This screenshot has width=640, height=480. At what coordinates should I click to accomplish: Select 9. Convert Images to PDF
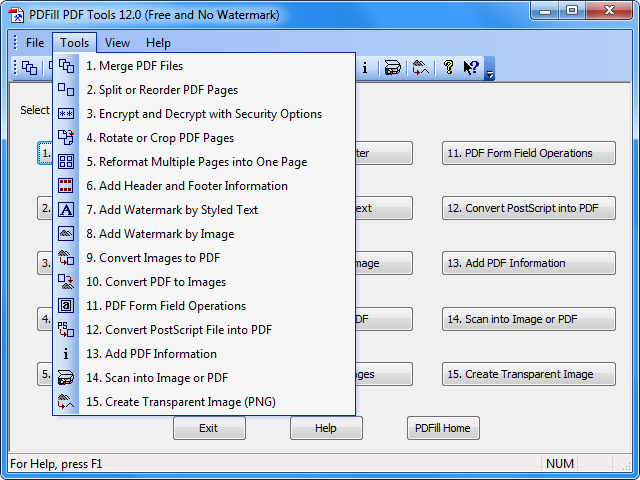[204, 258]
